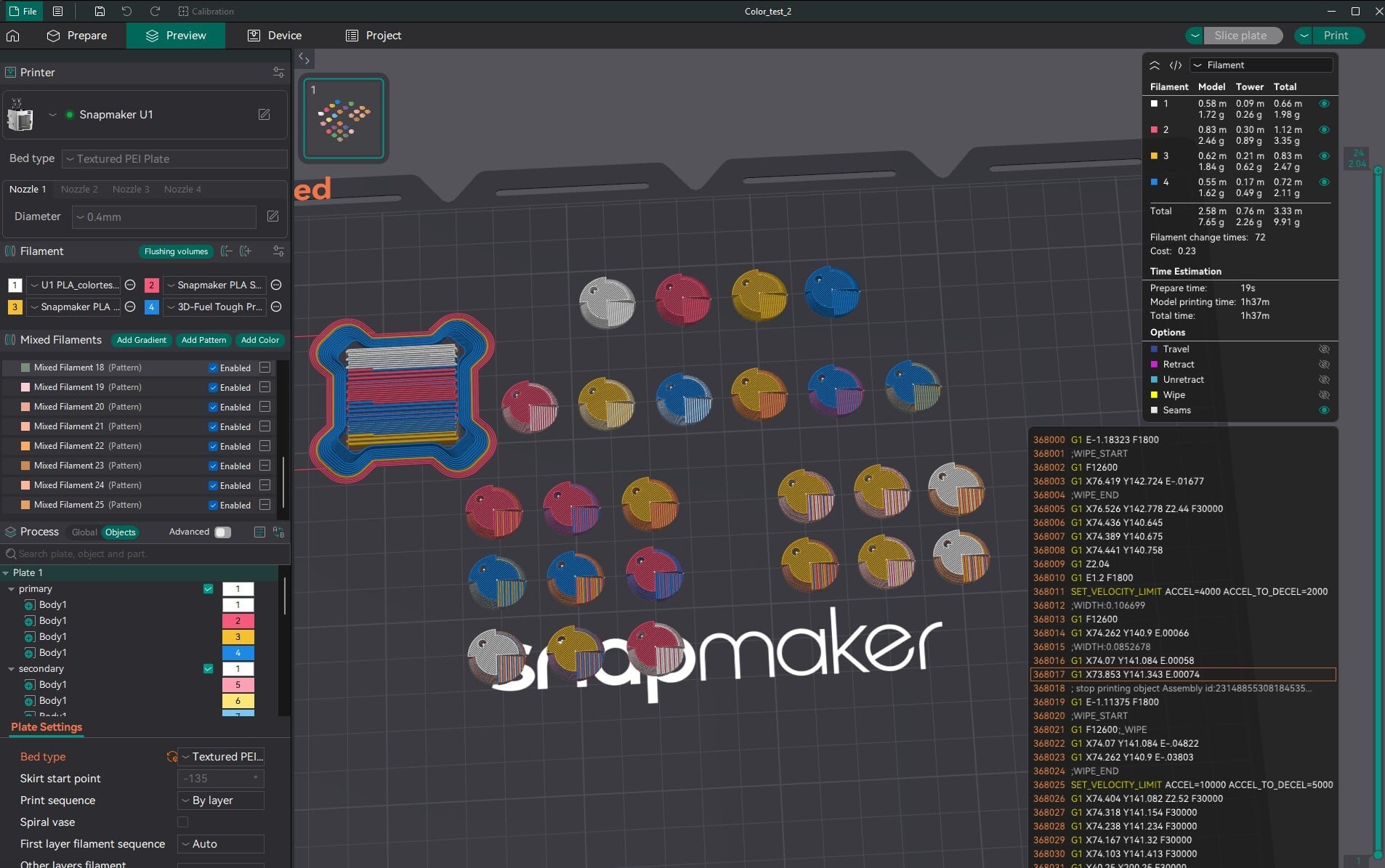Click the Add Gradient button
1385x868 pixels.
[141, 340]
